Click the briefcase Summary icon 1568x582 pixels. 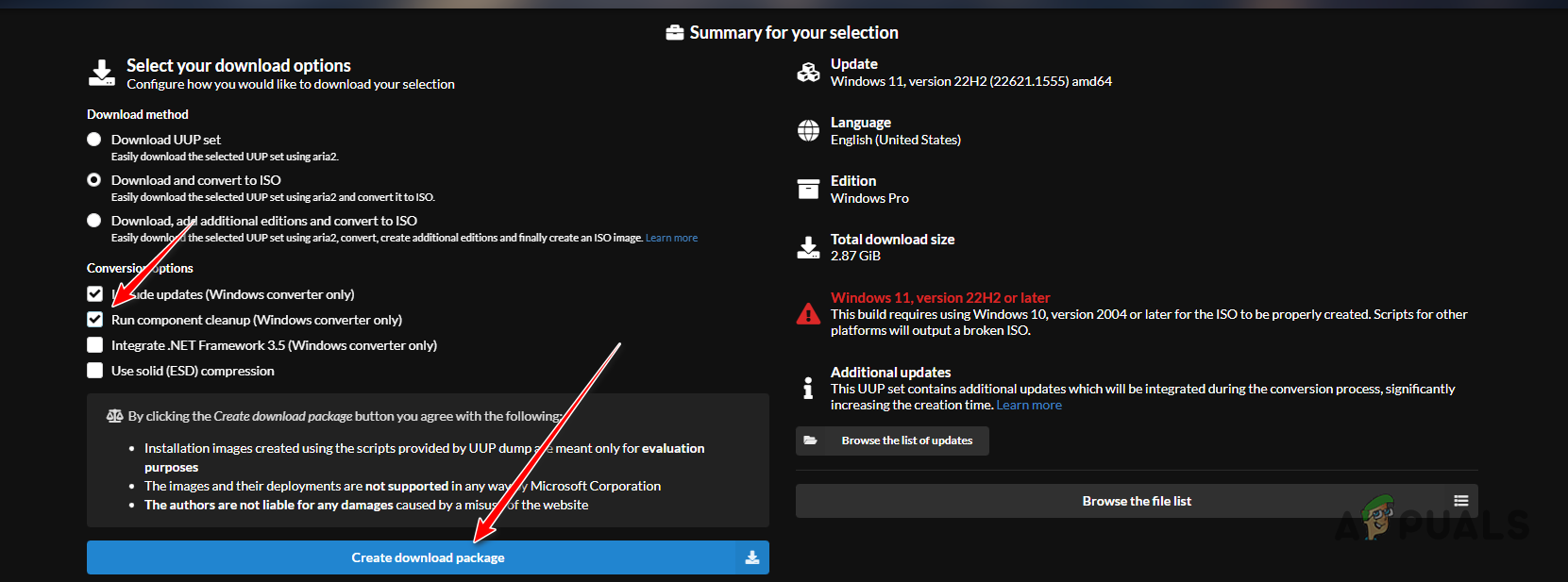(675, 33)
